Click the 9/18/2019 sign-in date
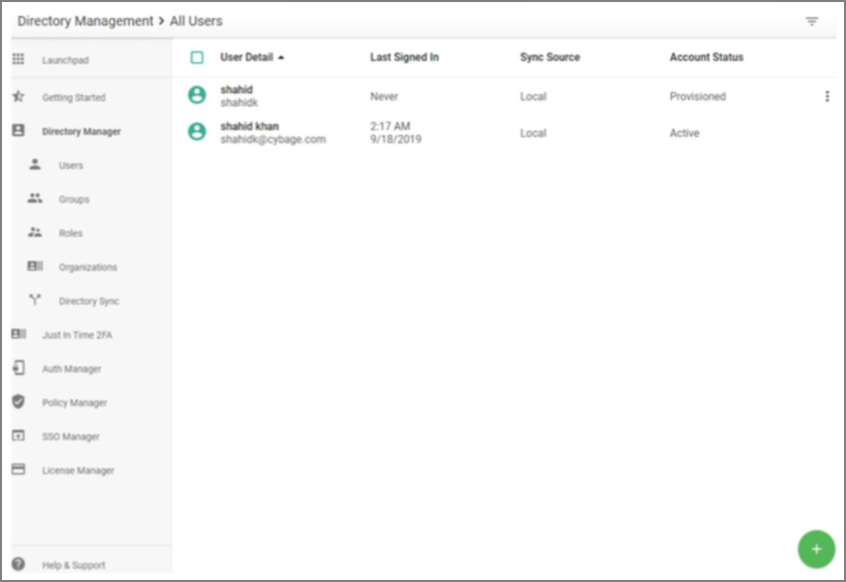Image resolution: width=846 pixels, height=582 pixels. coord(395,139)
